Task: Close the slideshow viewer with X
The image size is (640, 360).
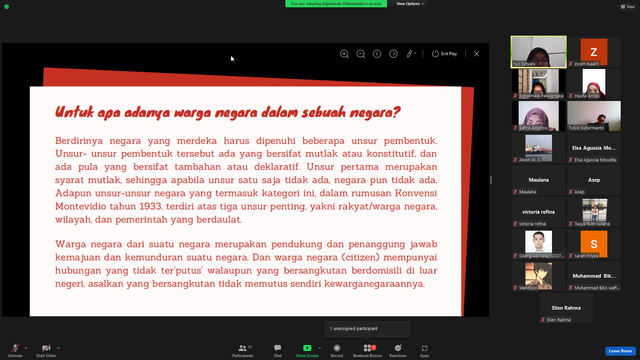Action: point(476,54)
